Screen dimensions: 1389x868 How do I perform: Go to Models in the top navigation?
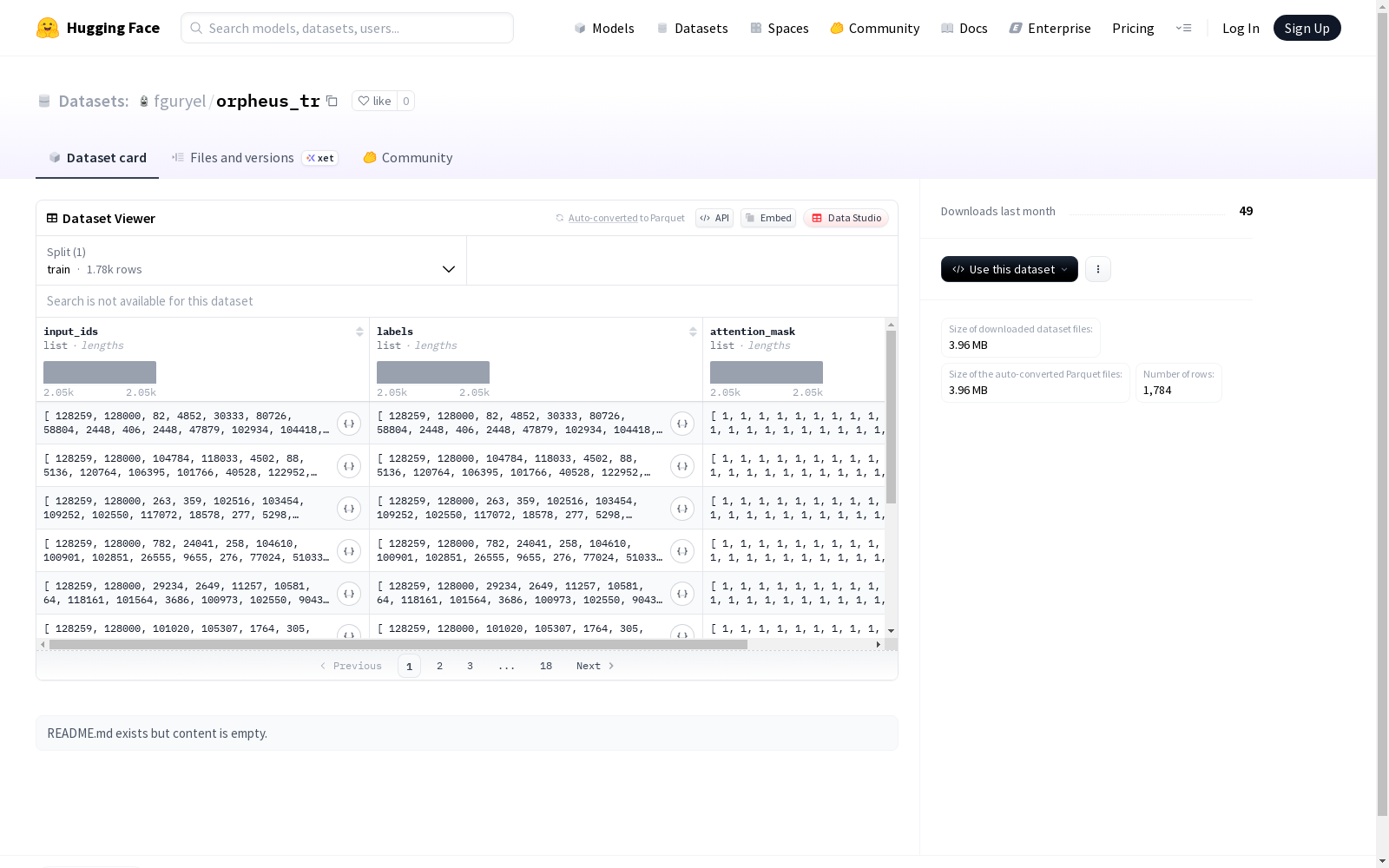pyautogui.click(x=604, y=28)
